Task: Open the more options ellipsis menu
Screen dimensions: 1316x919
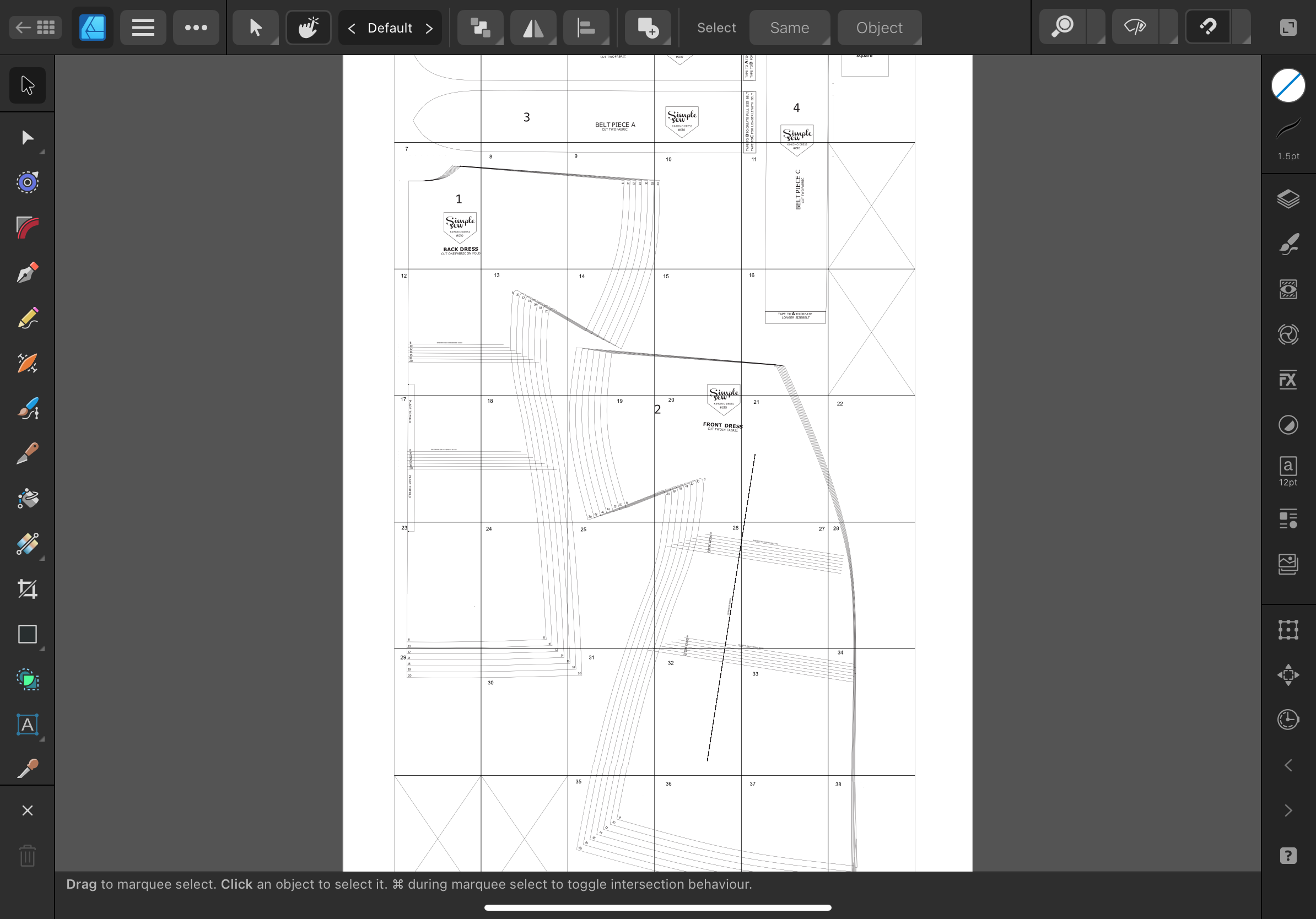Action: click(x=196, y=28)
